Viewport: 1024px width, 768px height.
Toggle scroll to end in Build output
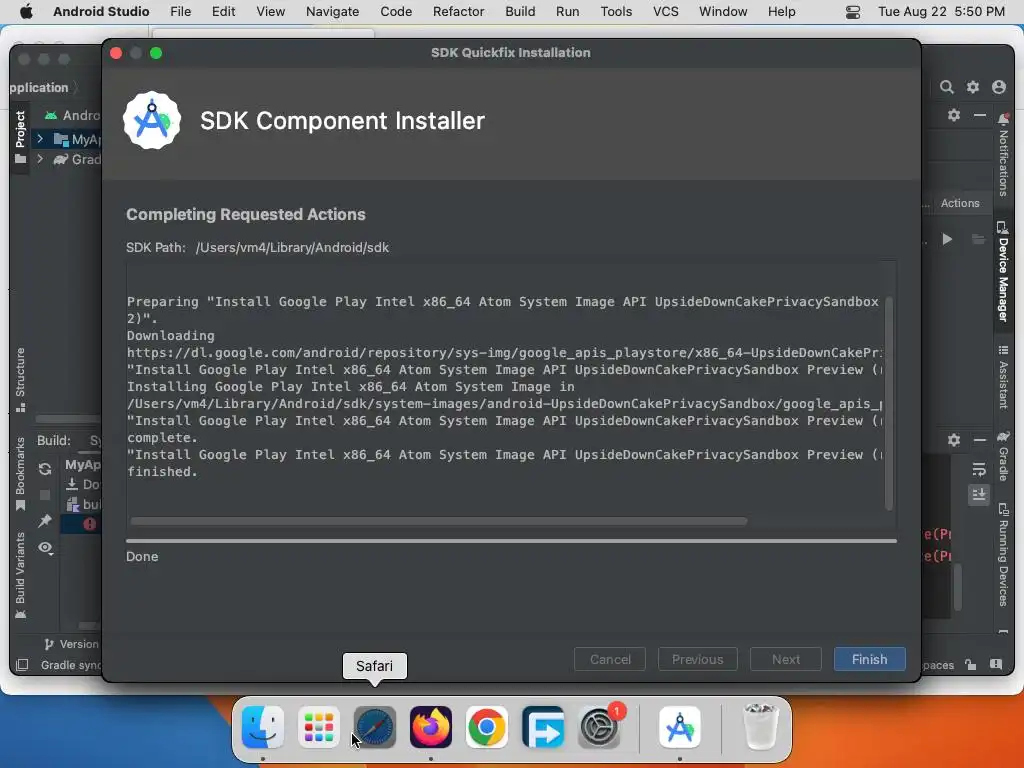(x=978, y=494)
